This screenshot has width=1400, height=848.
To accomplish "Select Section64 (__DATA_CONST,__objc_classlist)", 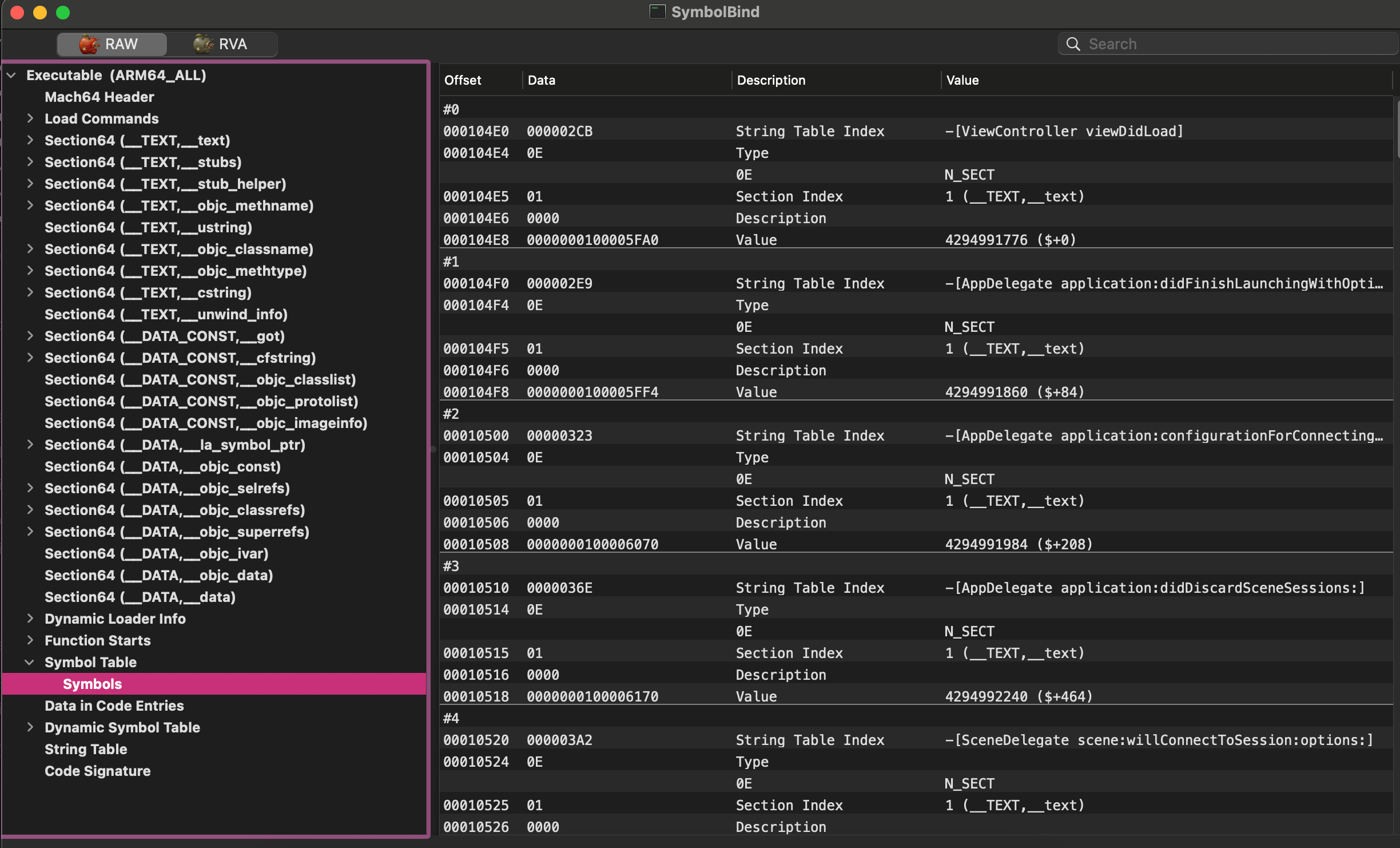I will [200, 379].
